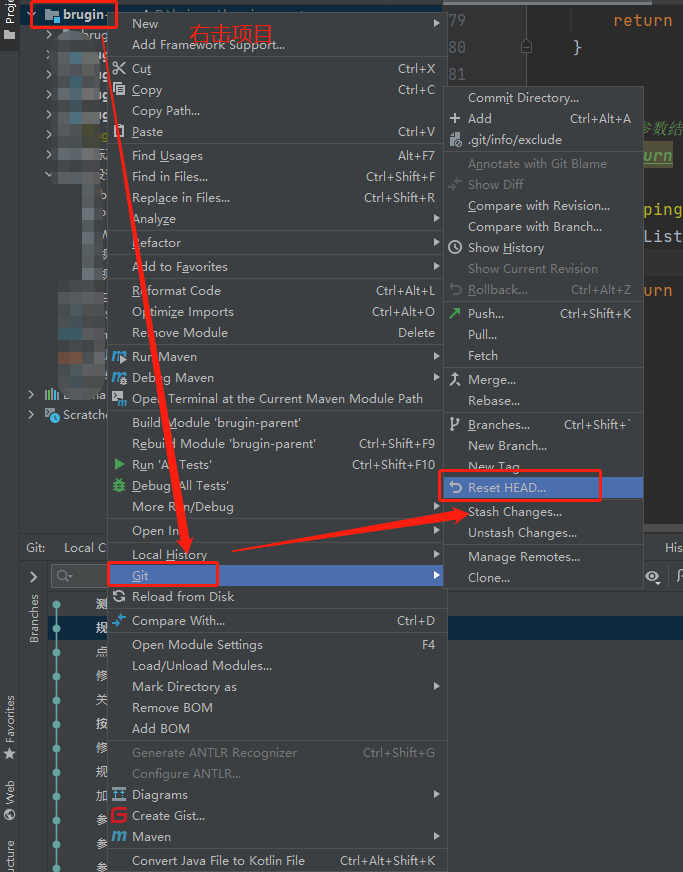Click the Scratches and Consoles icon

(52, 415)
